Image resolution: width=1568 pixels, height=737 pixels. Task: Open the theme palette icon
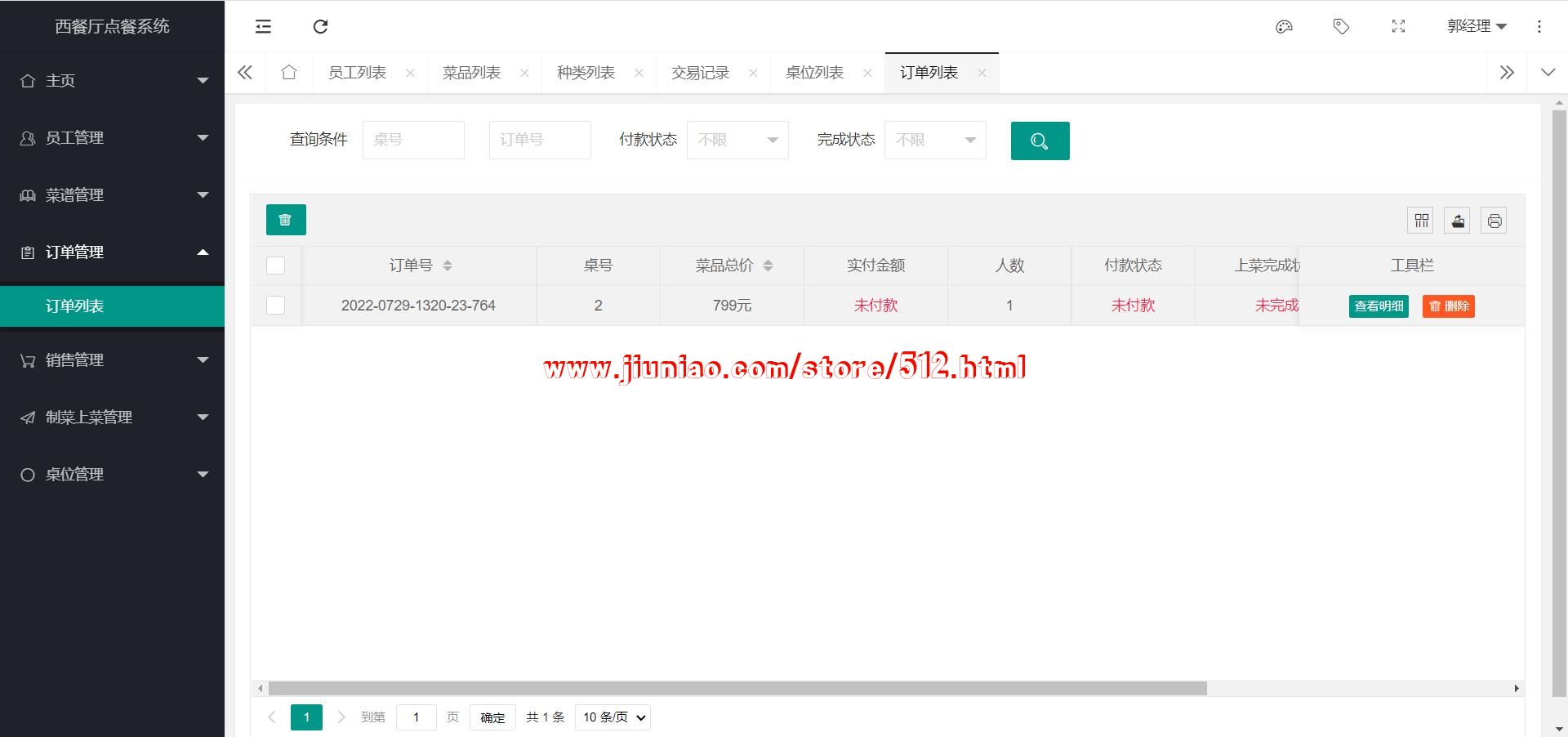(x=1284, y=27)
